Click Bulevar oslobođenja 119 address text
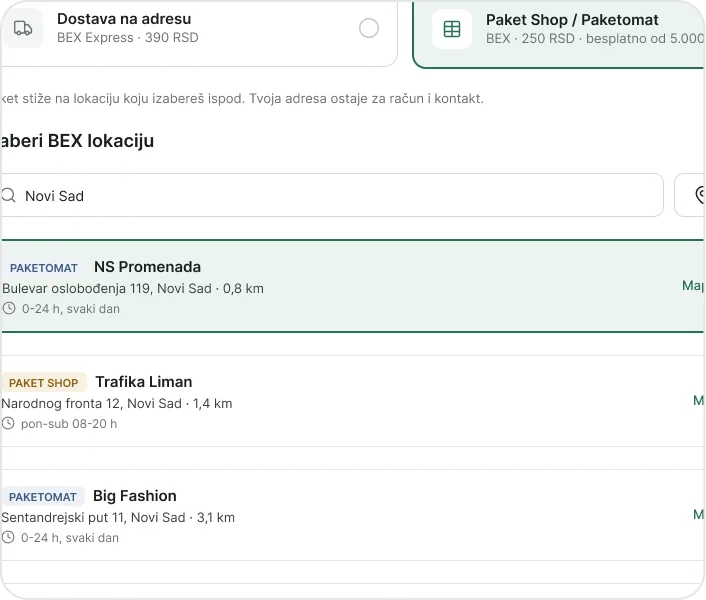The width and height of the screenshot is (706, 600). (x=133, y=289)
